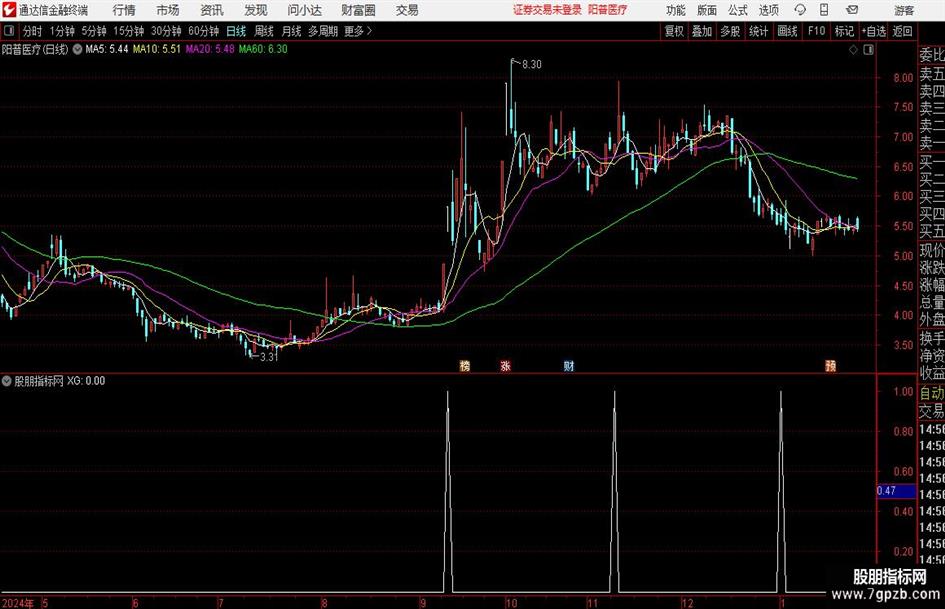Switch to 15分钟 chart period
945x609 pixels.
point(129,31)
